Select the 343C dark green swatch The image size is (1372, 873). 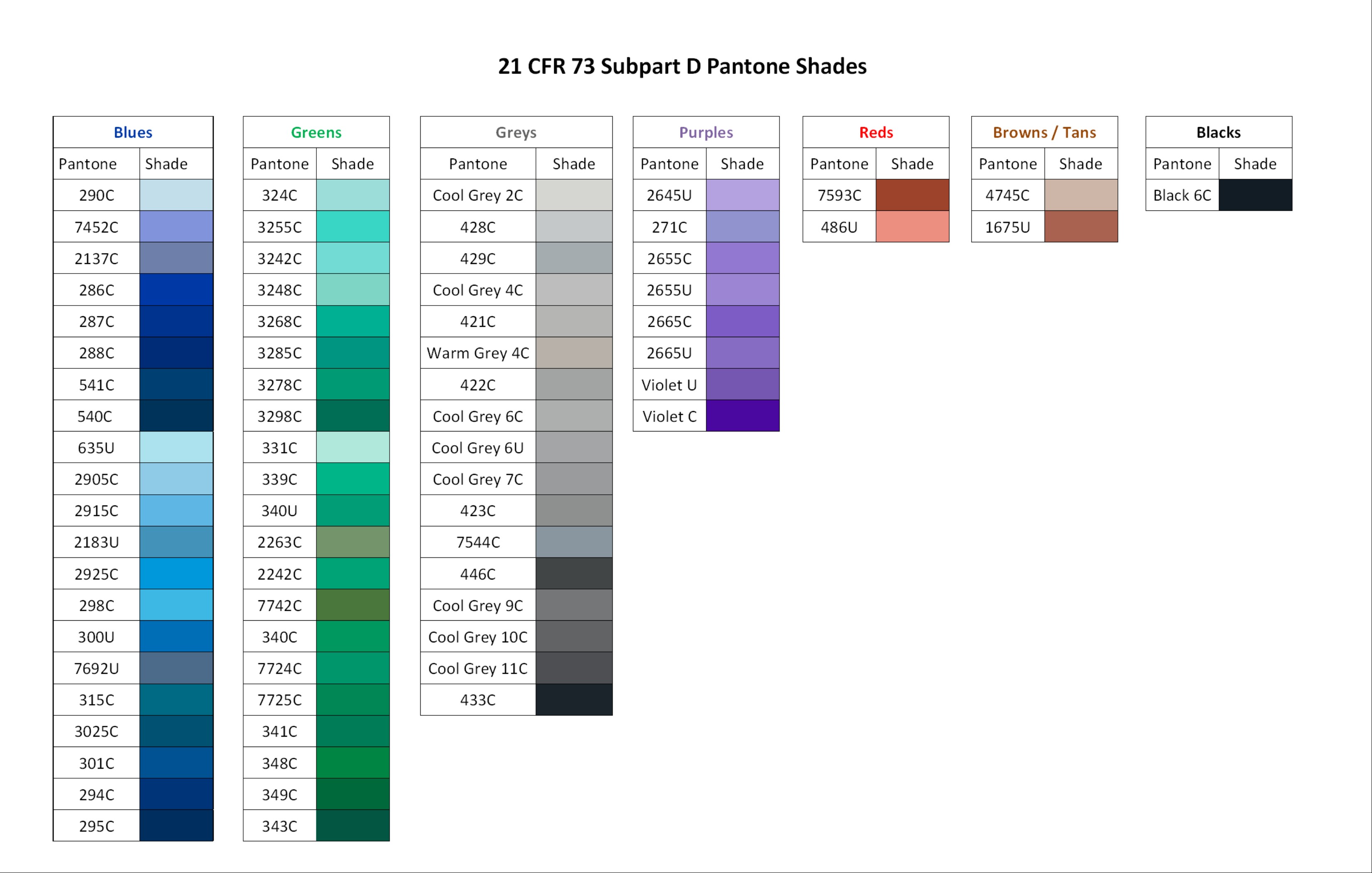pyautogui.click(x=353, y=826)
